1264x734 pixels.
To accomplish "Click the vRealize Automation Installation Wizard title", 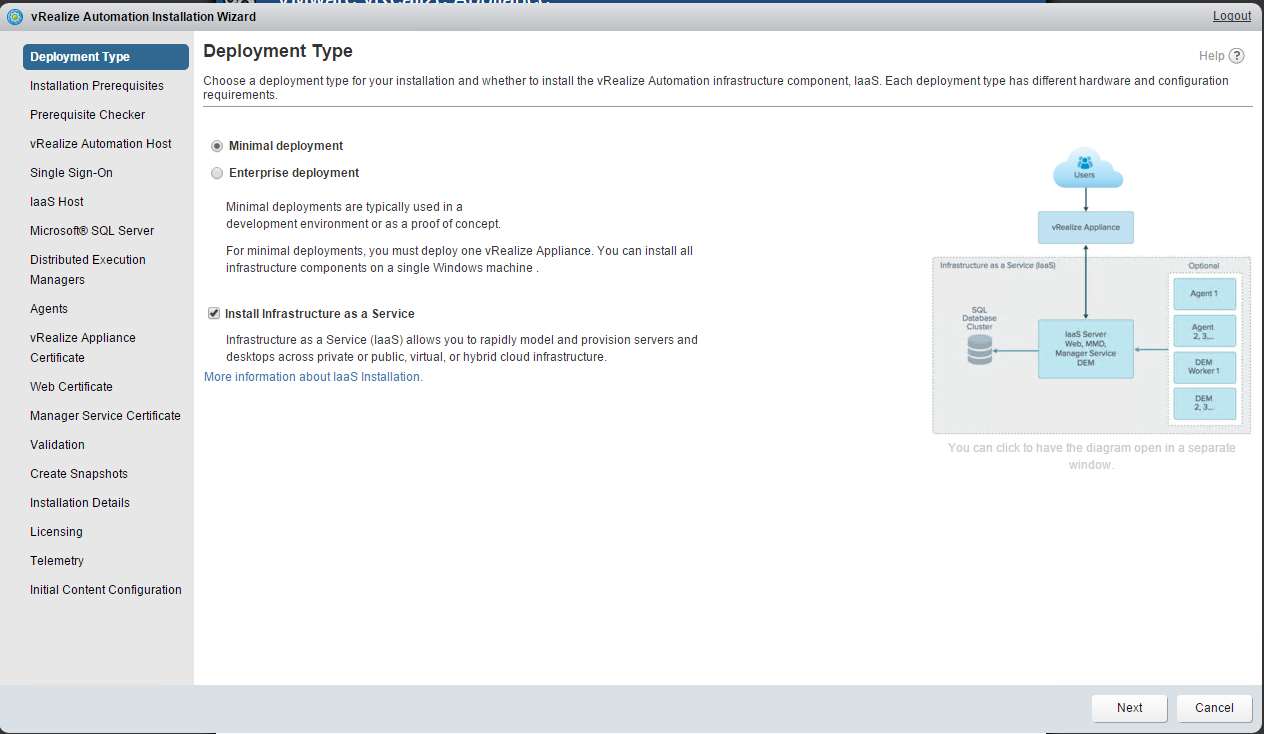I will tap(144, 16).
